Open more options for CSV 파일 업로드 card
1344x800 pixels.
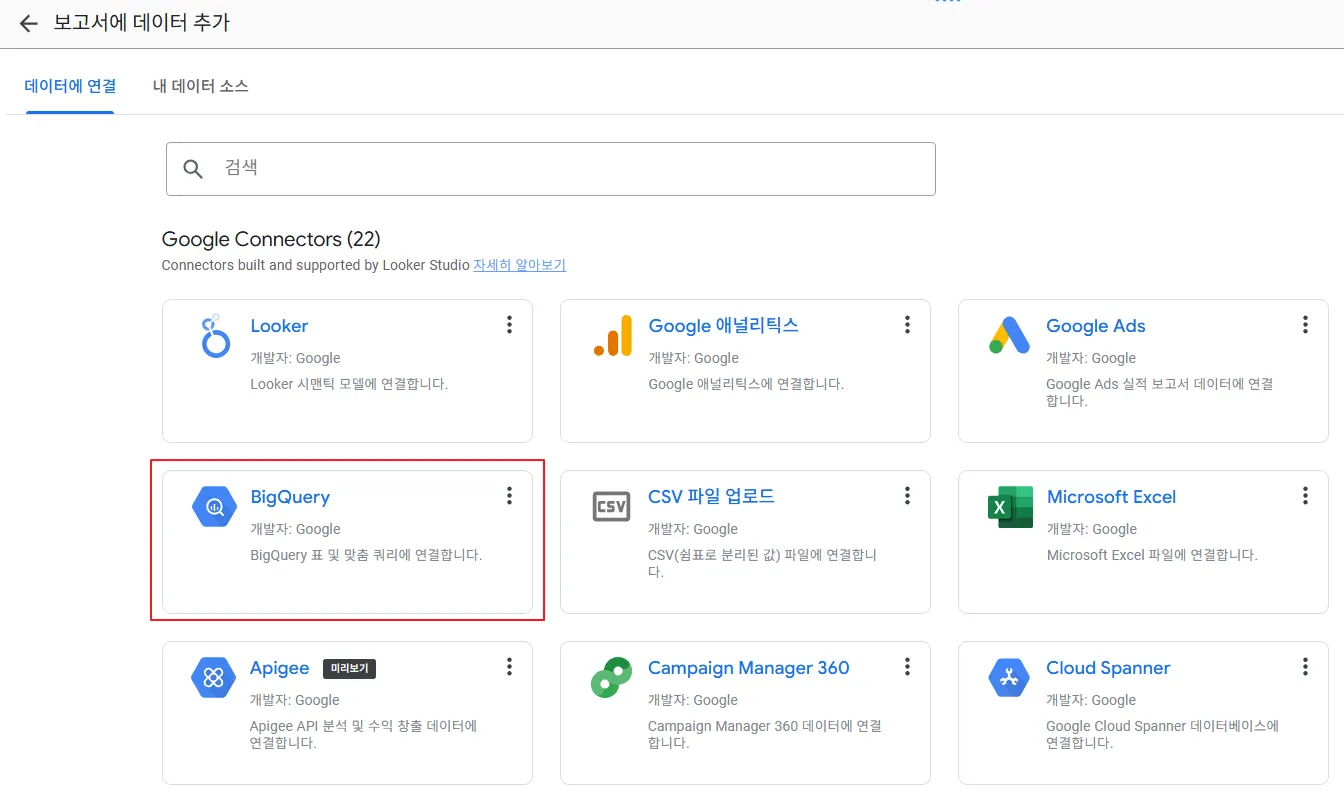pyautogui.click(x=907, y=495)
